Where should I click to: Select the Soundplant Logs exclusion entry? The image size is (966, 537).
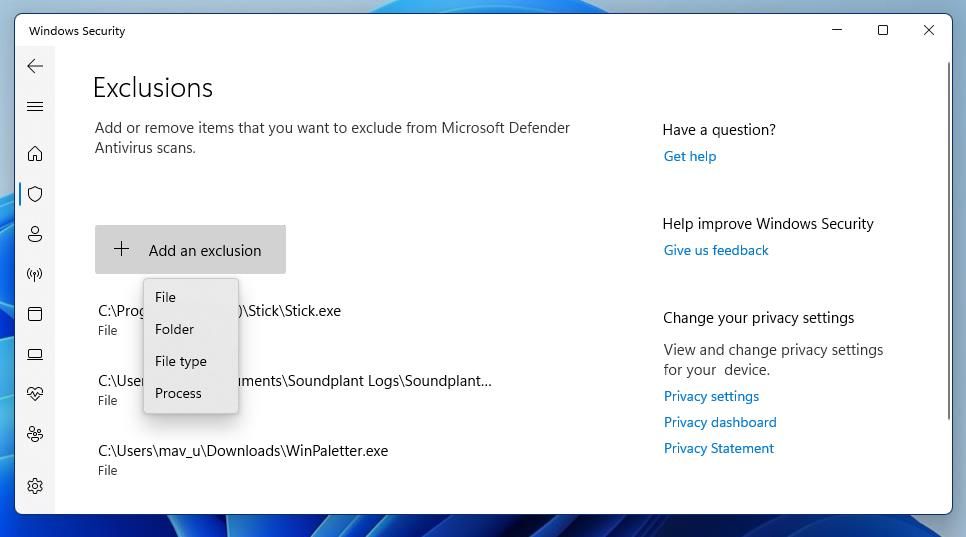[x=294, y=390]
